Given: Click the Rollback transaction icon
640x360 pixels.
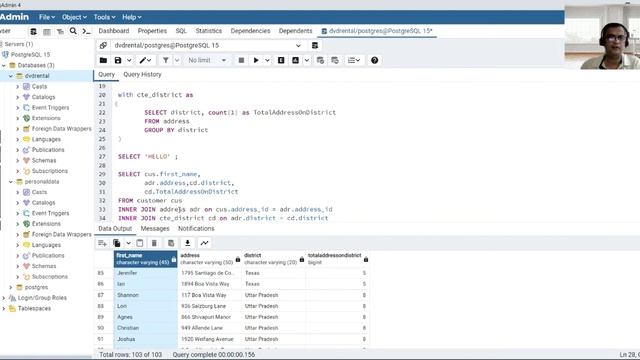Looking at the screenshot, I should click(335, 60).
